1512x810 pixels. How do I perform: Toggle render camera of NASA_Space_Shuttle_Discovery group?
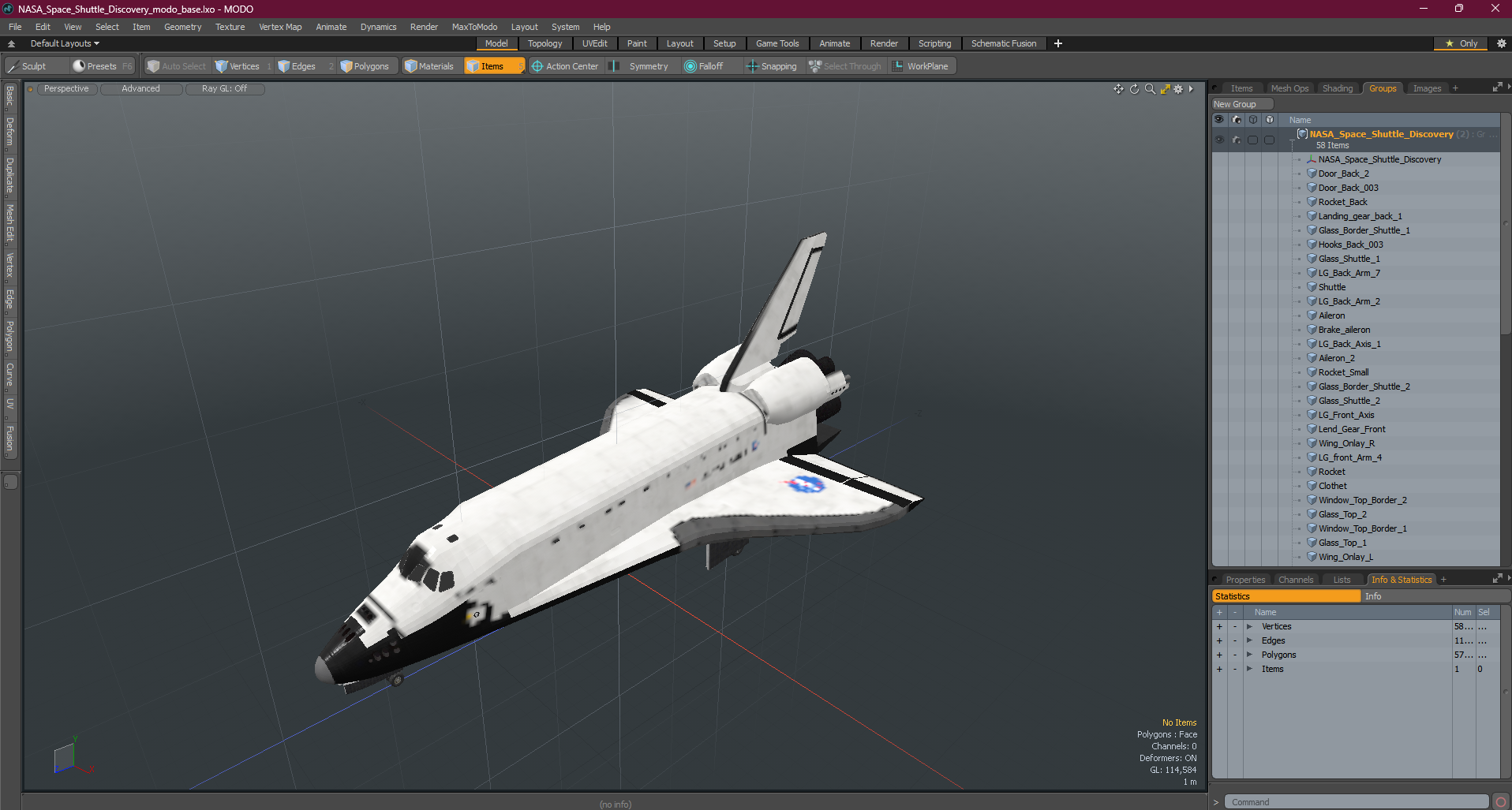[1237, 140]
